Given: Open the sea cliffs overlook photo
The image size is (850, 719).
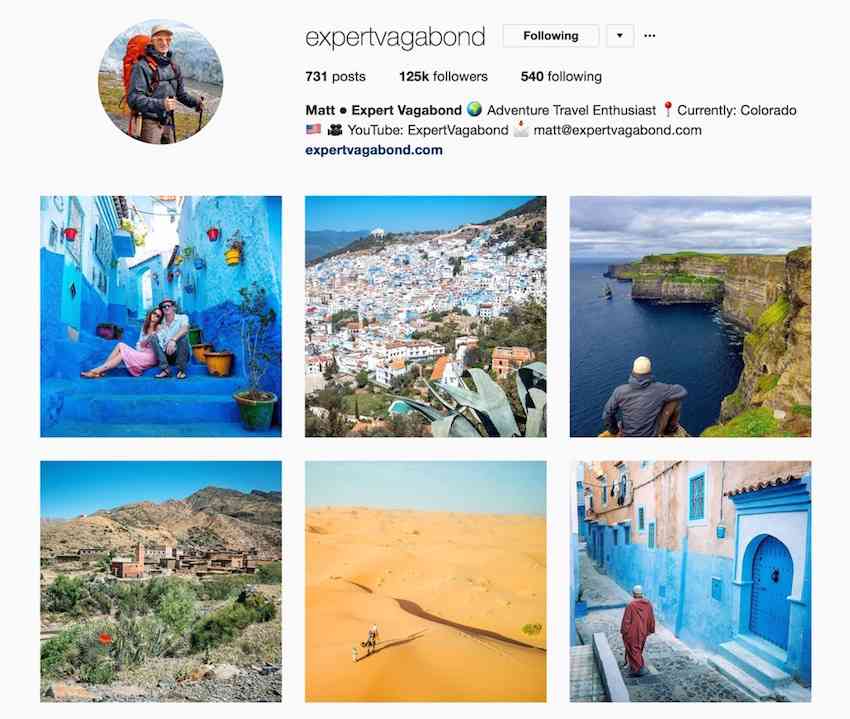Looking at the screenshot, I should [x=690, y=316].
